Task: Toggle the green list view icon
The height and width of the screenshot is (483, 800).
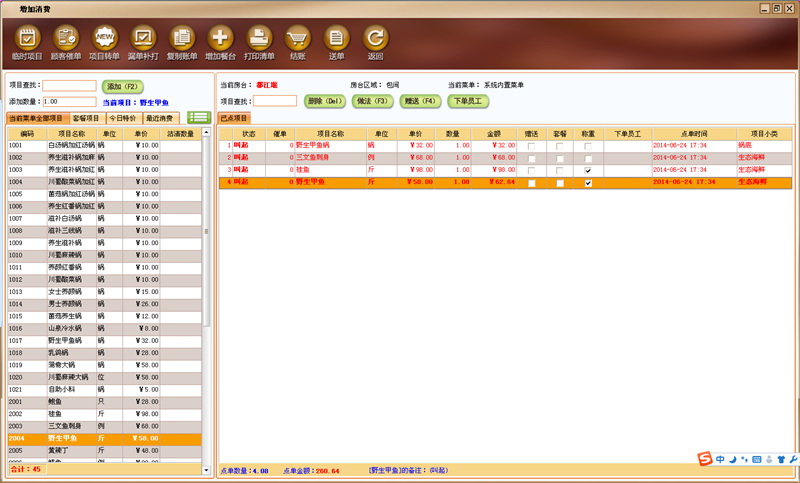Action: 199,117
